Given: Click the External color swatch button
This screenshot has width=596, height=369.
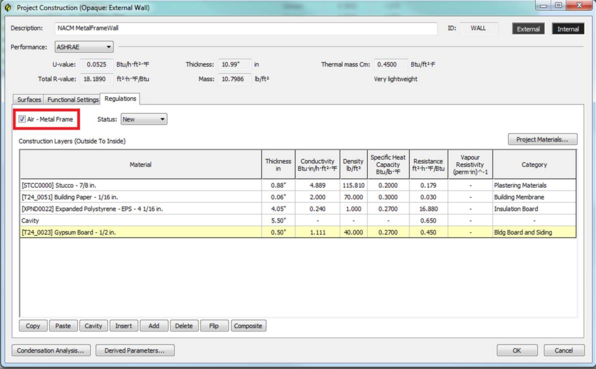Looking at the screenshot, I should tap(528, 29).
